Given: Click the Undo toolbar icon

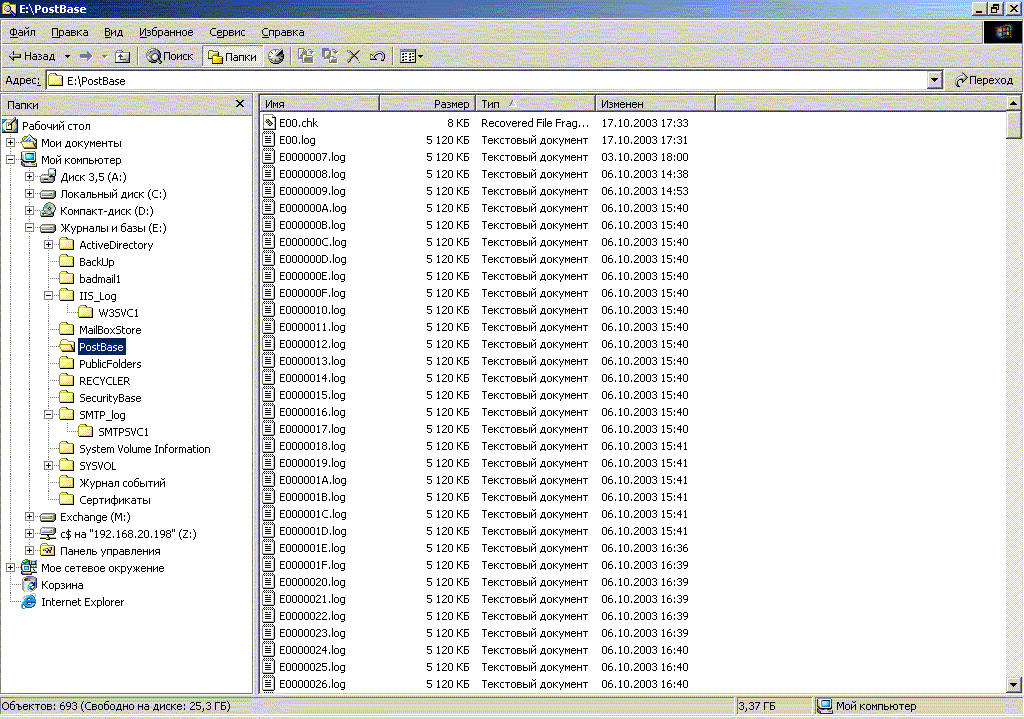Looking at the screenshot, I should tap(377, 56).
